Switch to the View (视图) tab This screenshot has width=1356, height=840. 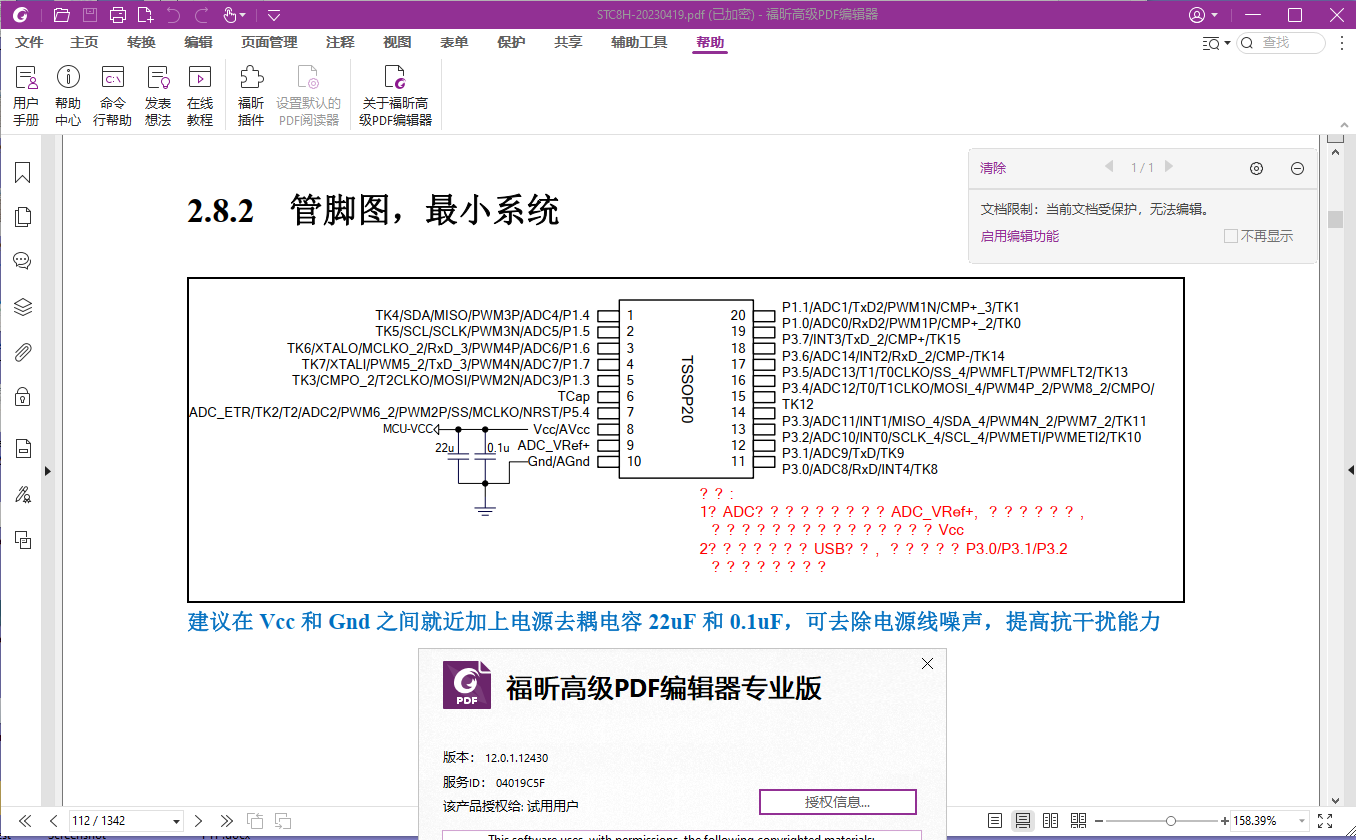[397, 43]
